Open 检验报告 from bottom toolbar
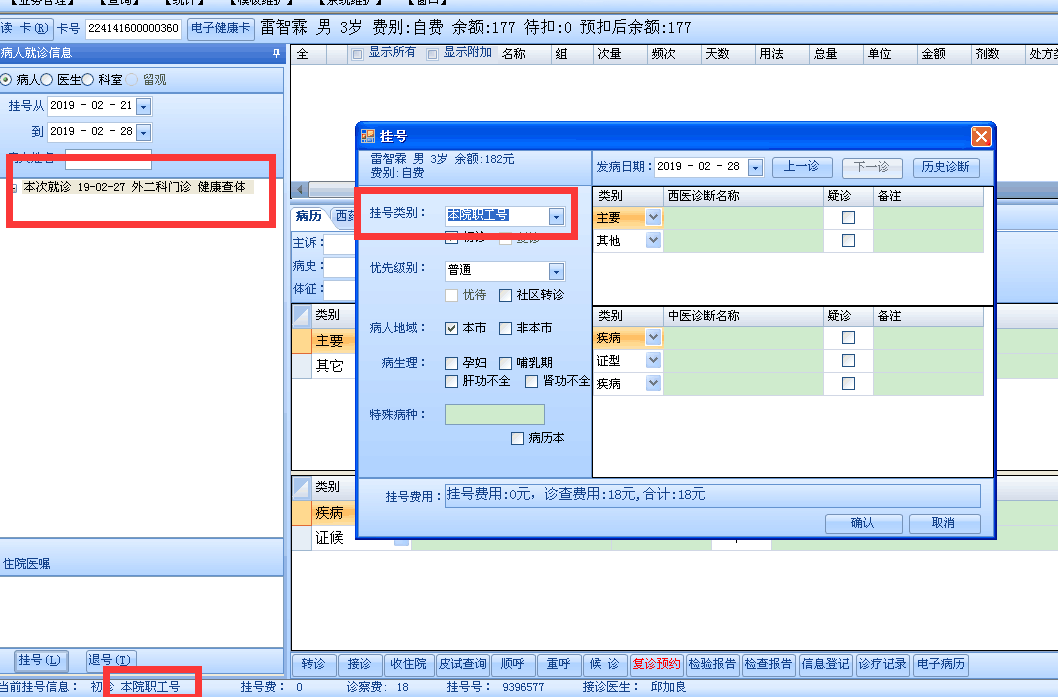The image size is (1058, 697). coord(713,664)
